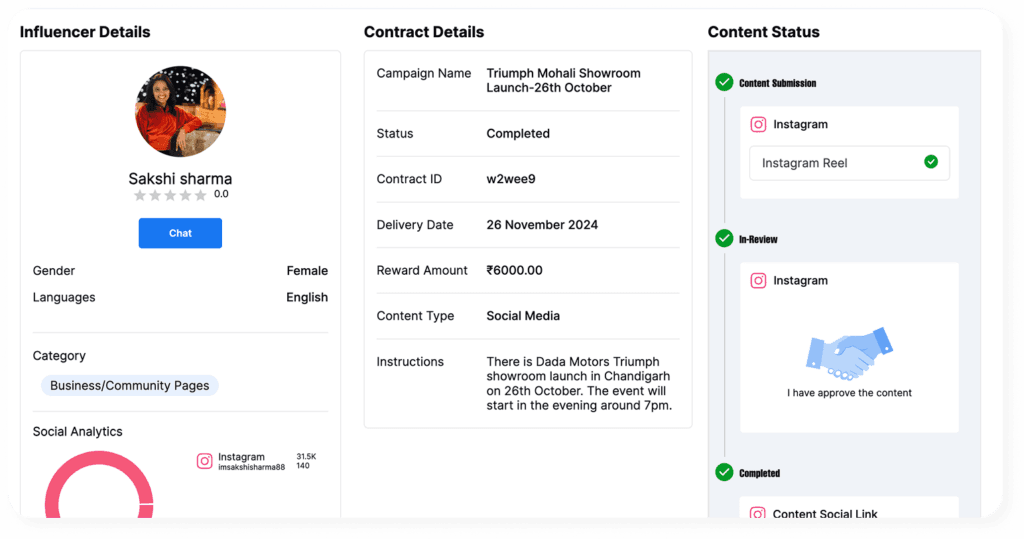
Task: Click the Completed status value
Action: click(518, 133)
